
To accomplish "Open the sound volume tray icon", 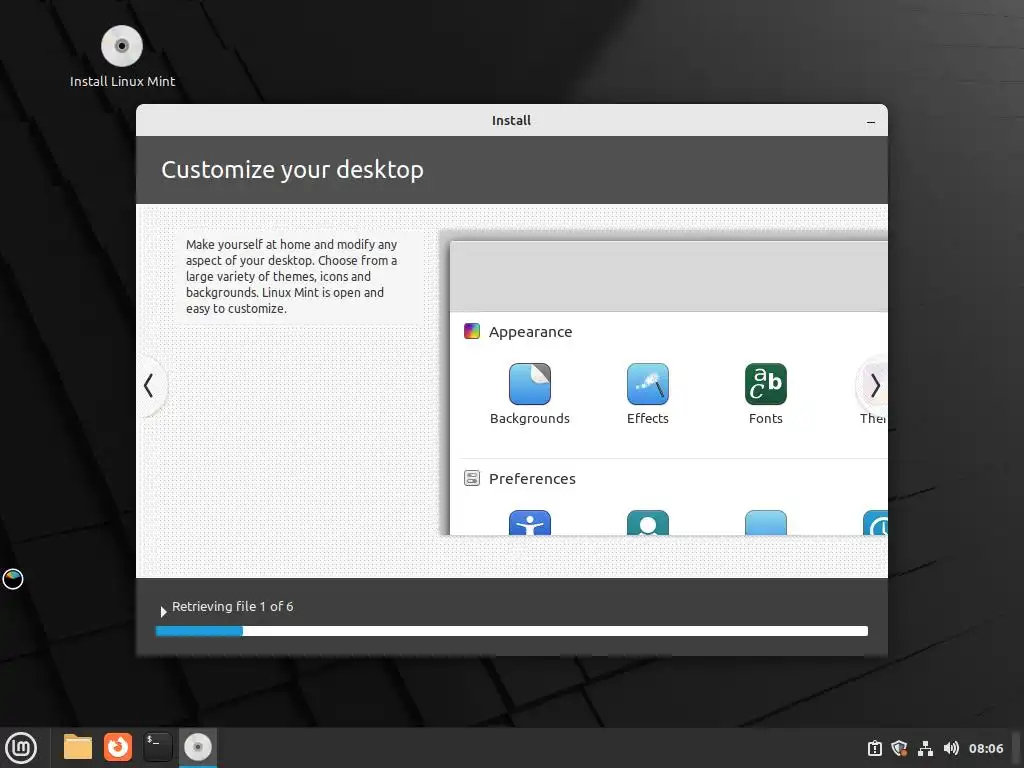I will click(x=951, y=748).
